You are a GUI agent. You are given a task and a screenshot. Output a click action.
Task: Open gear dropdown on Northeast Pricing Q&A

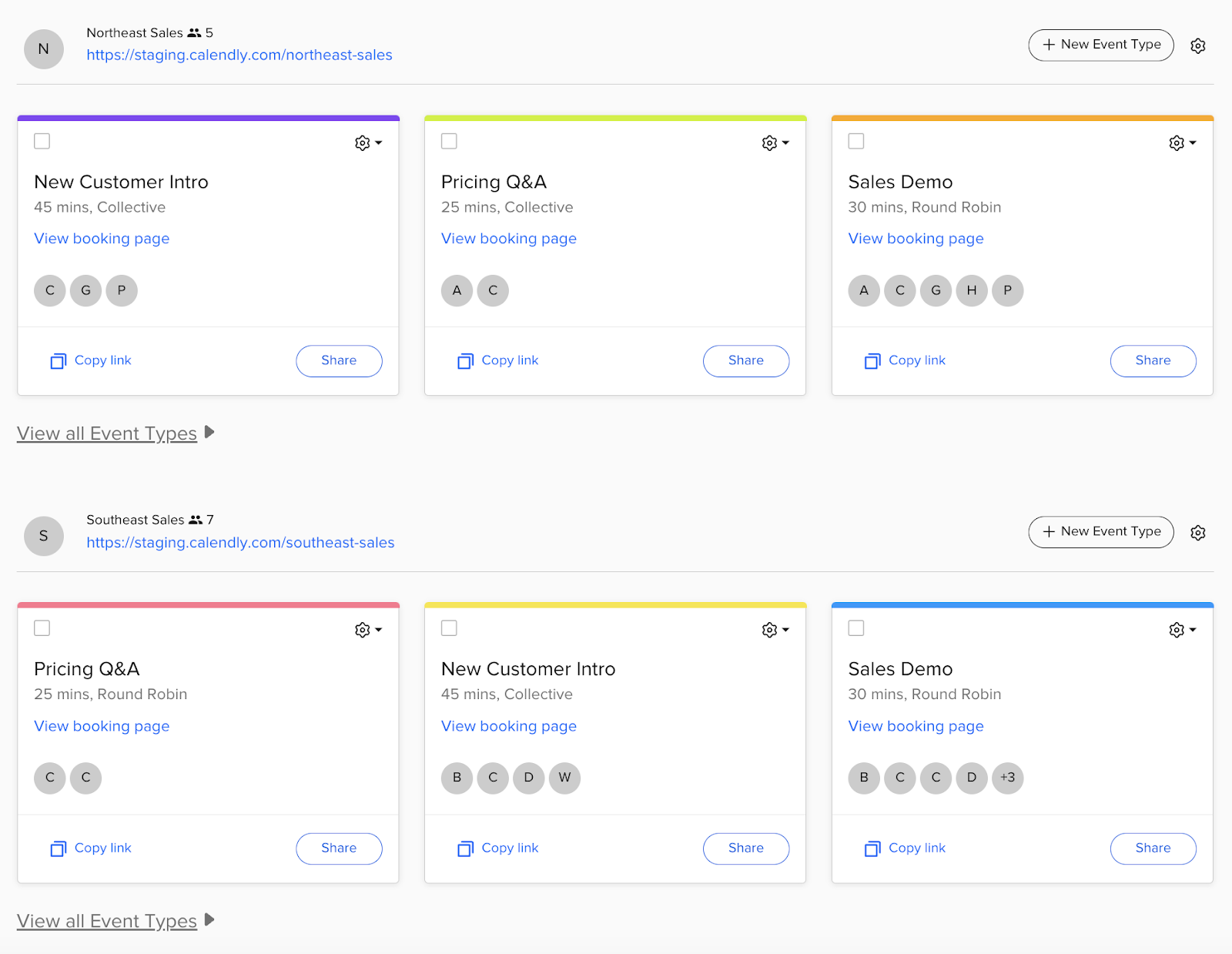pos(775,143)
